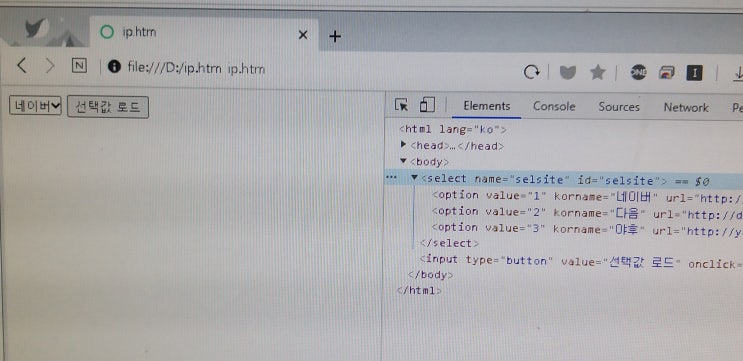Screen dimensions: 743x361
Task: Select option value="2" 다음 line
Action: point(588,213)
